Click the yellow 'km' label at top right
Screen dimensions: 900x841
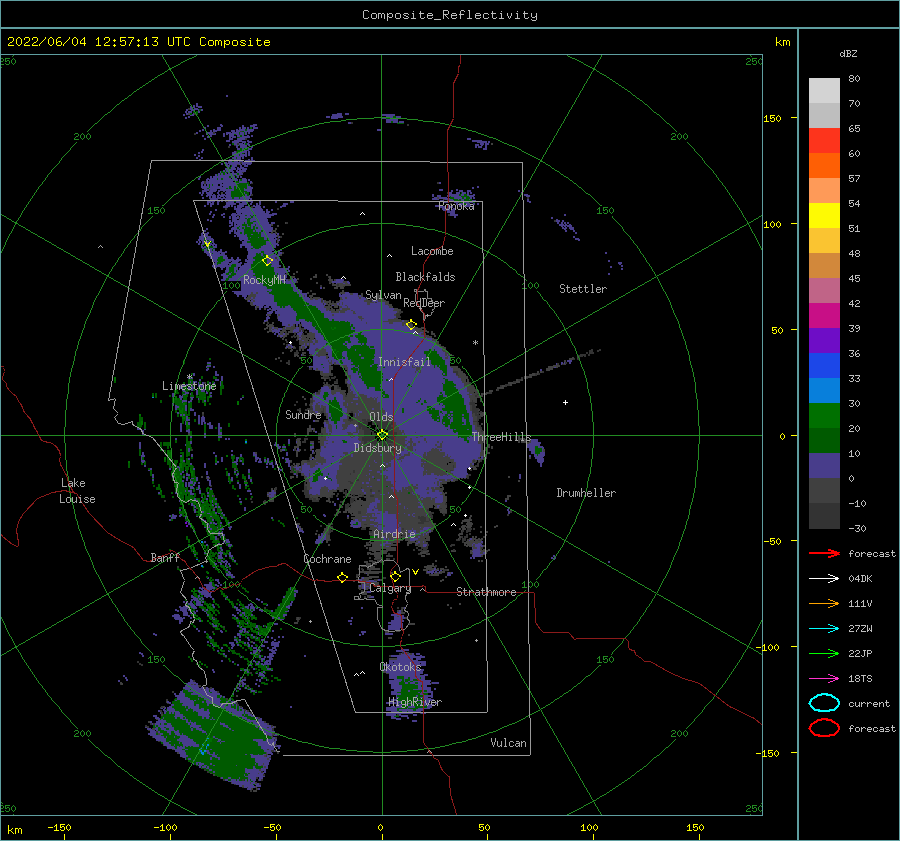pos(782,42)
